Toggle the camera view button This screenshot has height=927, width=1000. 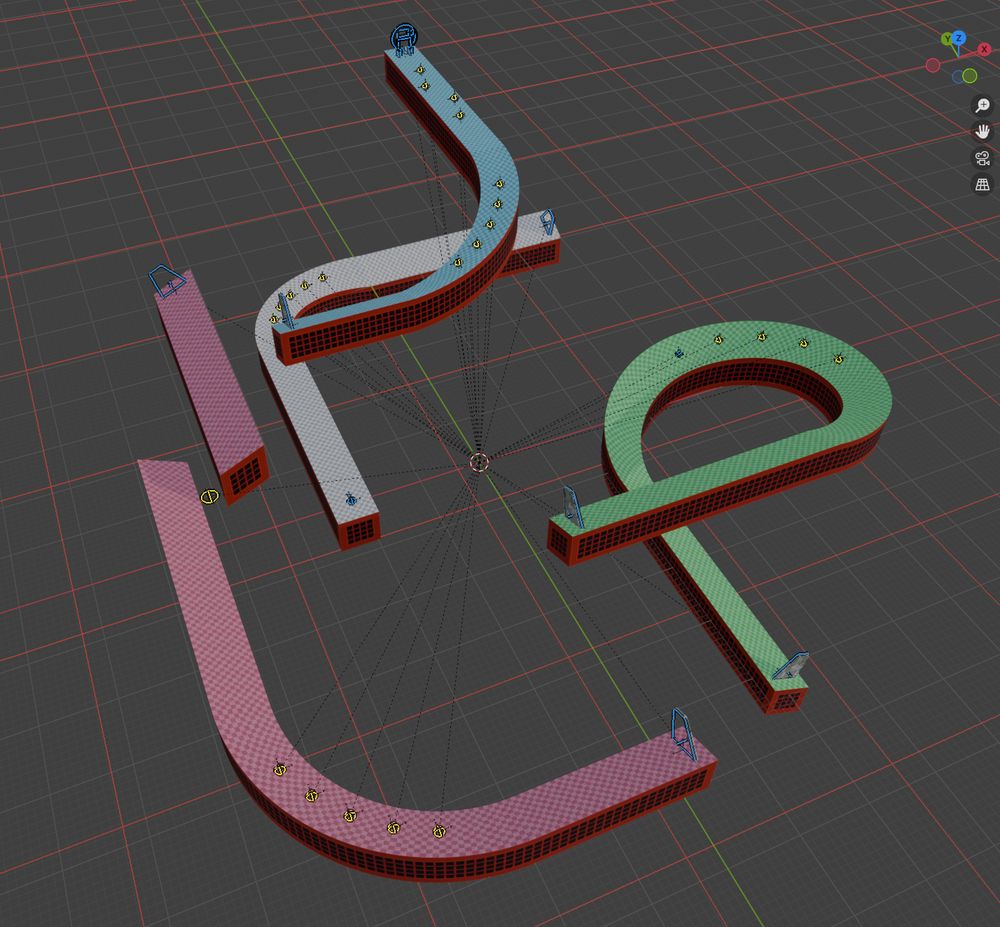pyautogui.click(x=982, y=158)
